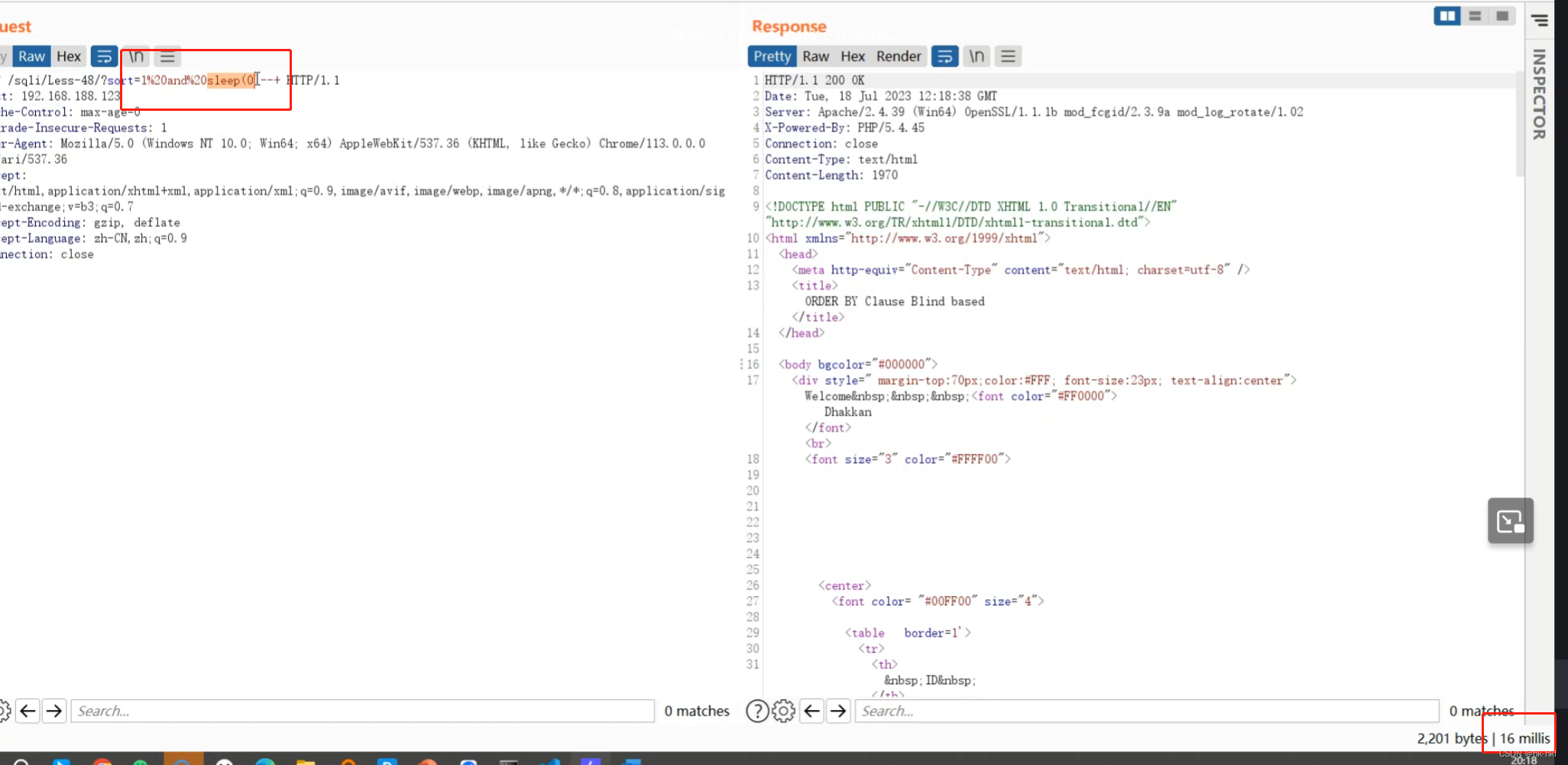Choose combined tabbed layout icon

click(1502, 16)
